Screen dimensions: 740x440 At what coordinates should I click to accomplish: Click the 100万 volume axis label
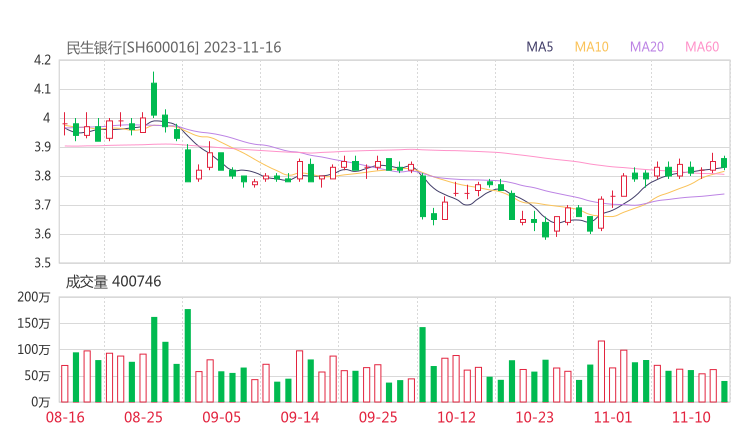pyautogui.click(x=34, y=350)
